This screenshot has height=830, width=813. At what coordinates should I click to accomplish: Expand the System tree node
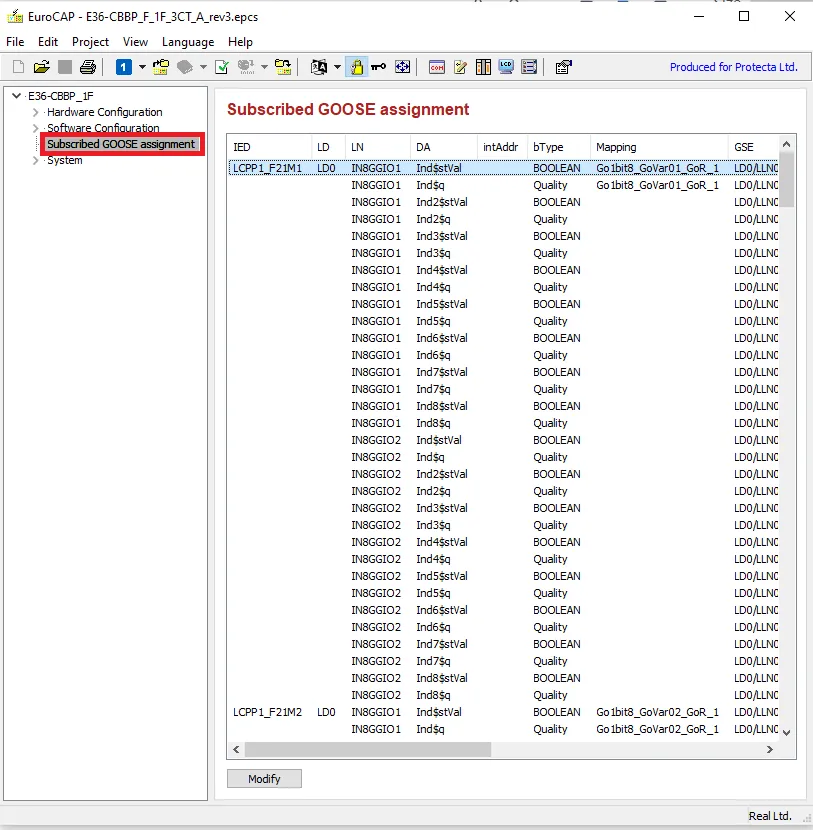(35, 160)
